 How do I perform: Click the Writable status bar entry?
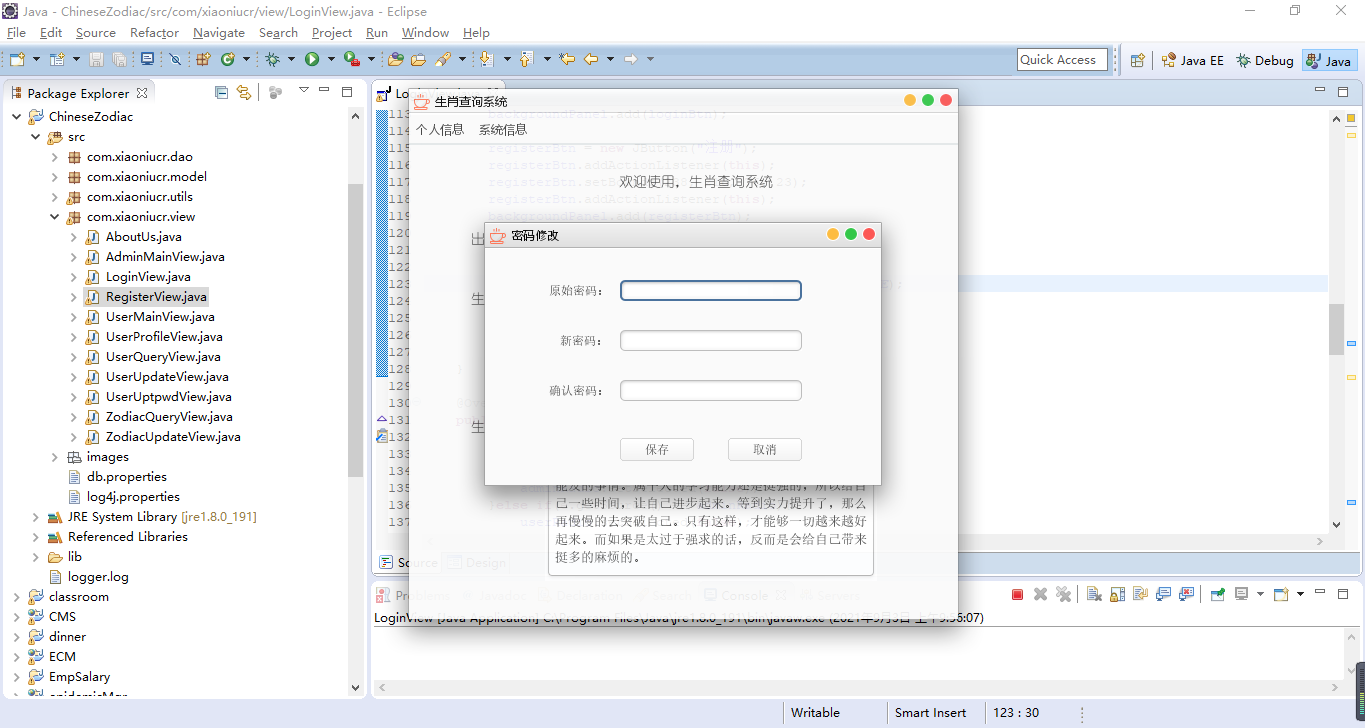tap(815, 713)
